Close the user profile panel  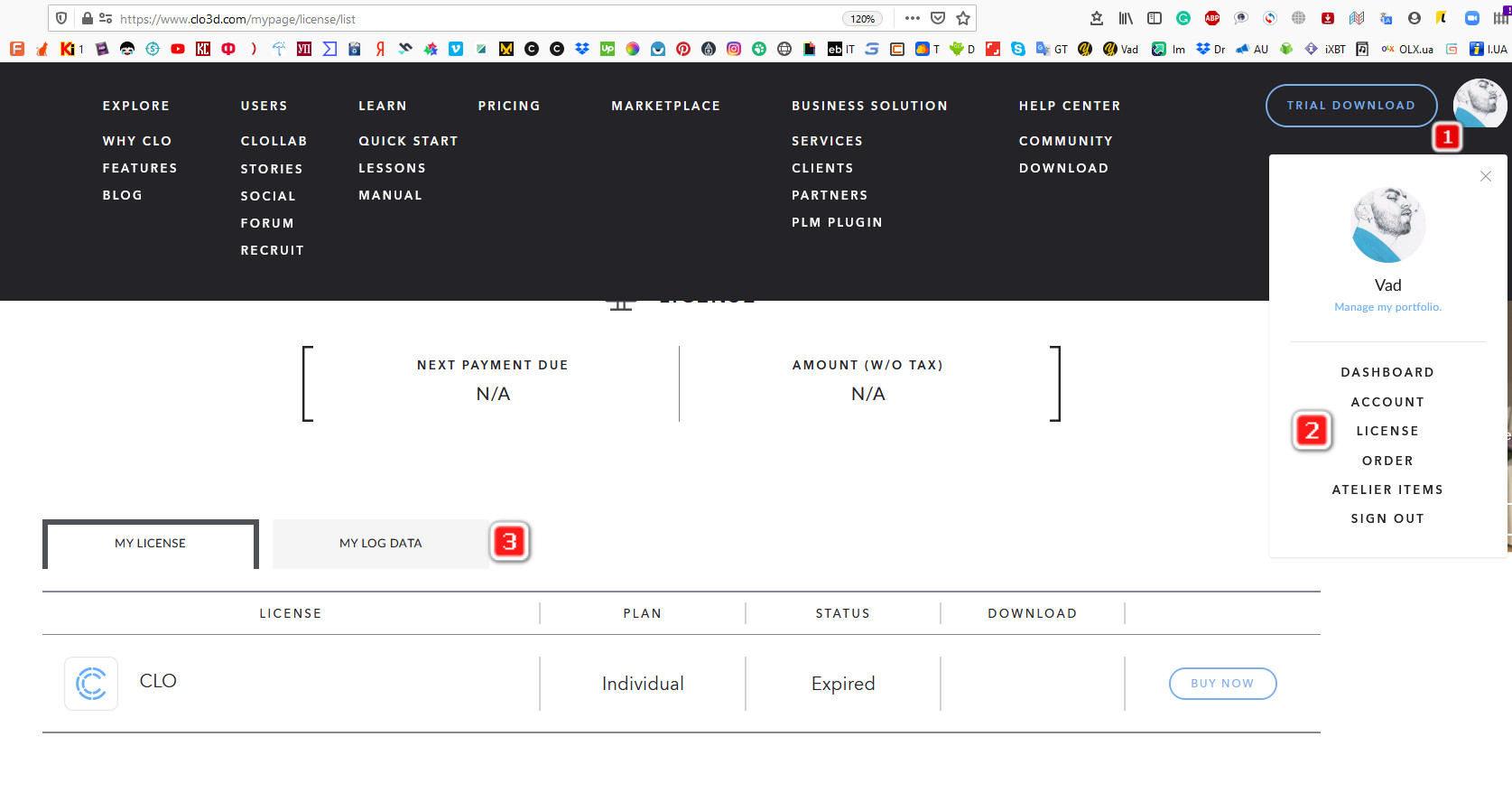coord(1486,176)
